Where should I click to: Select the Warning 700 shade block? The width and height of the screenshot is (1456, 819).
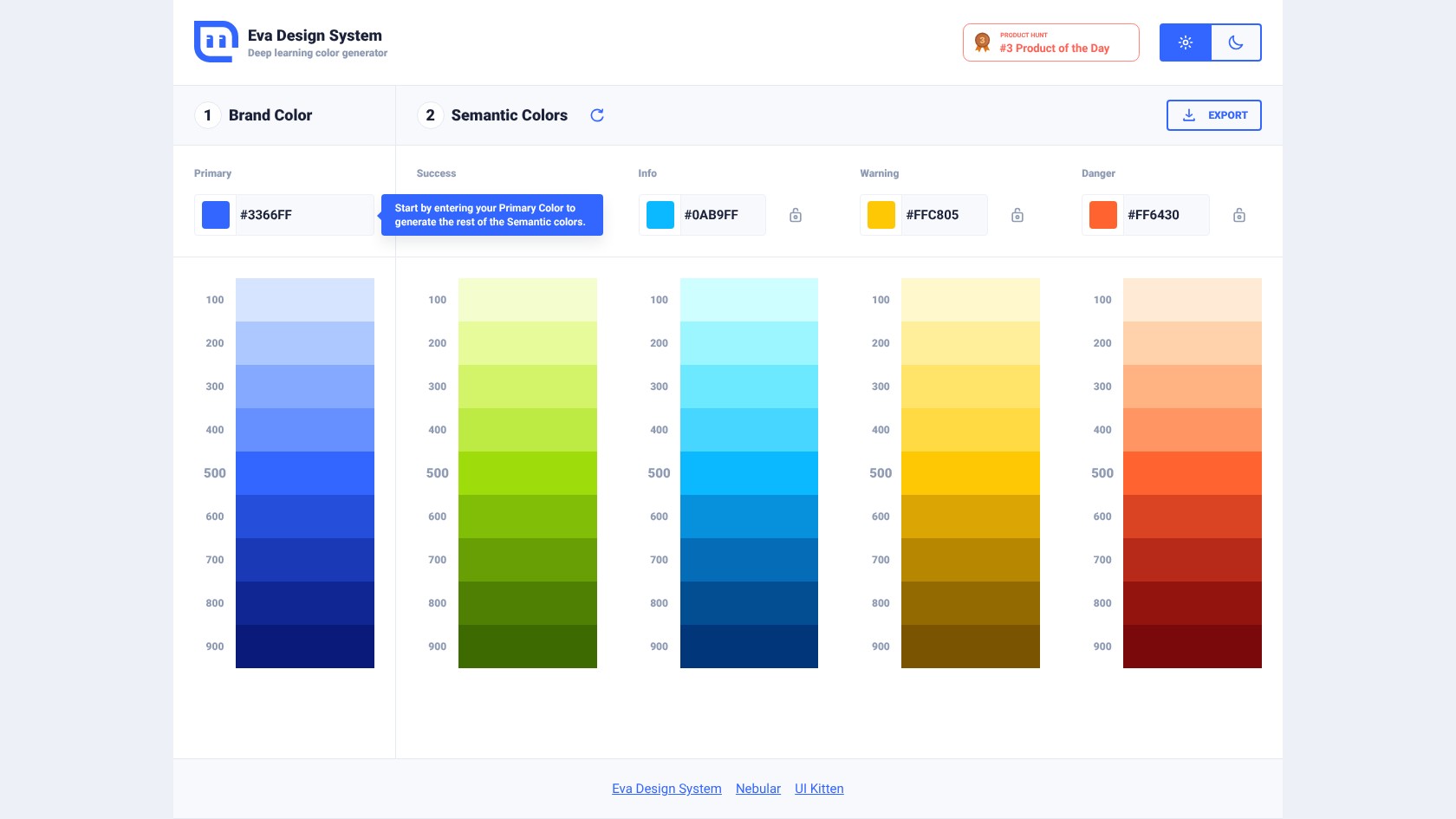[971, 560]
